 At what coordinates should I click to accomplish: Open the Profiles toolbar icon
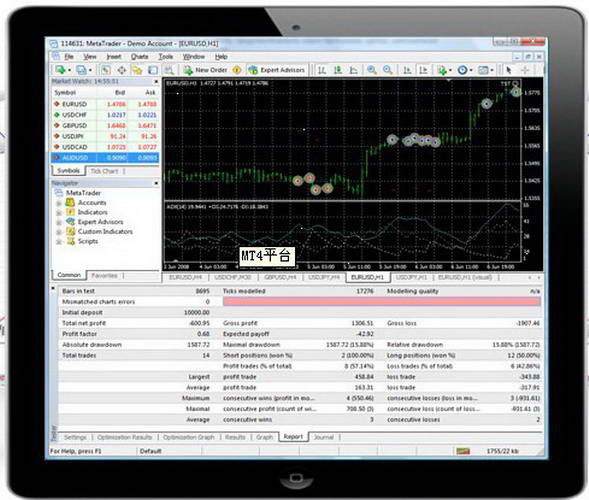click(81, 70)
